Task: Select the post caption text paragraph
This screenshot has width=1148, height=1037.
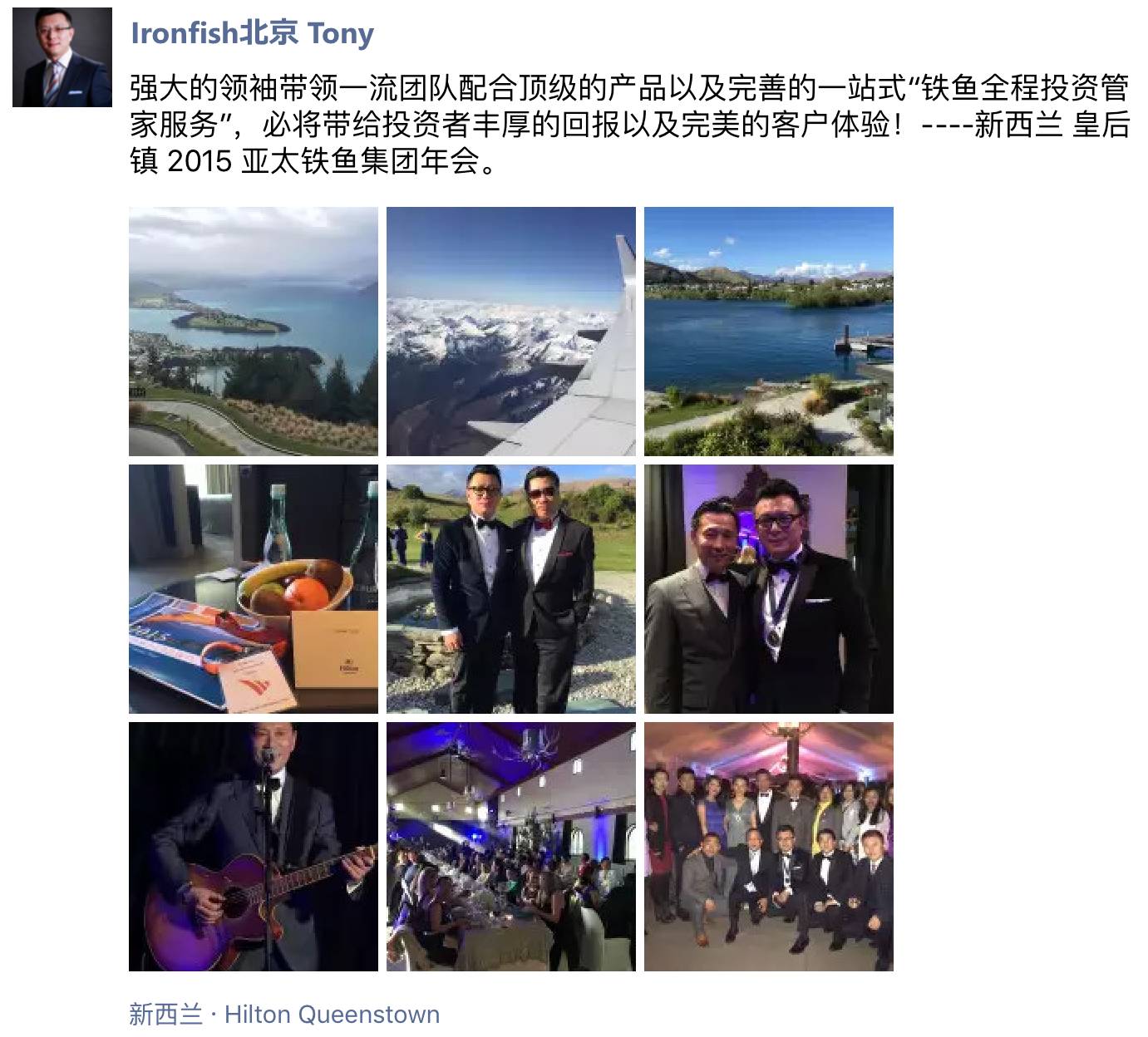Action: tap(629, 124)
